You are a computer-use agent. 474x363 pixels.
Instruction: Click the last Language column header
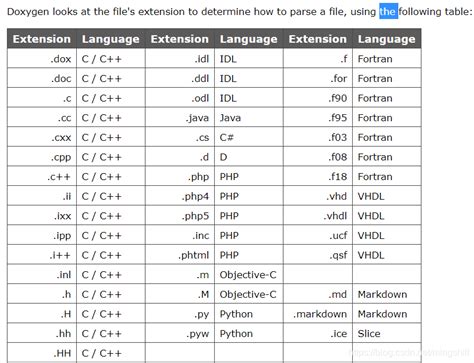[387, 39]
